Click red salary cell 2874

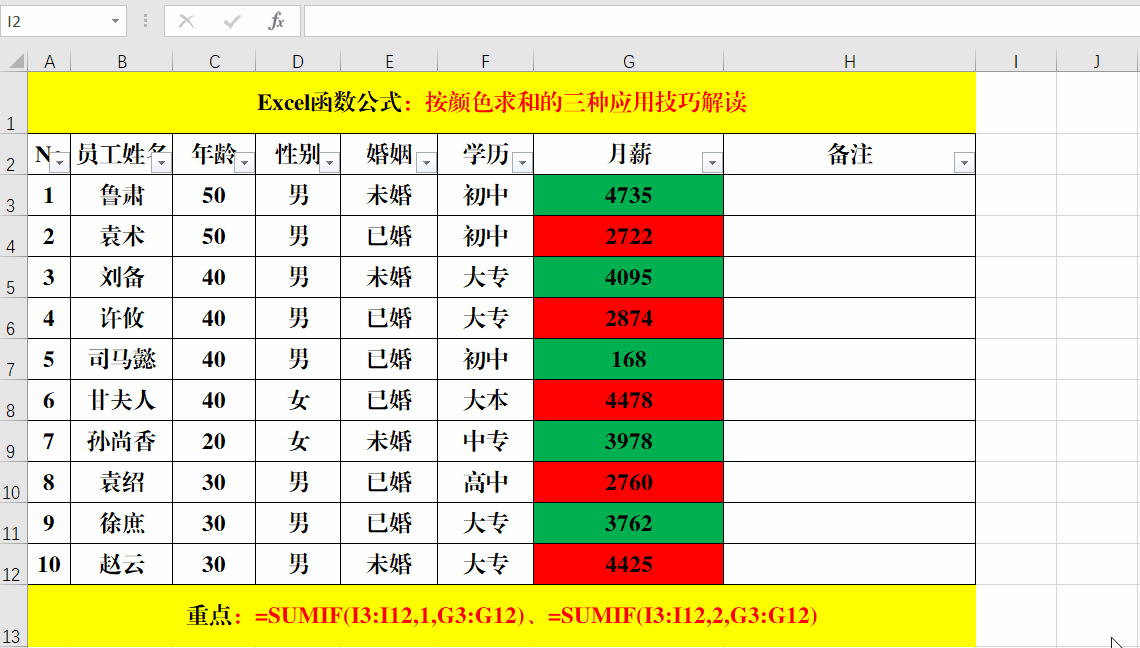[629, 318]
